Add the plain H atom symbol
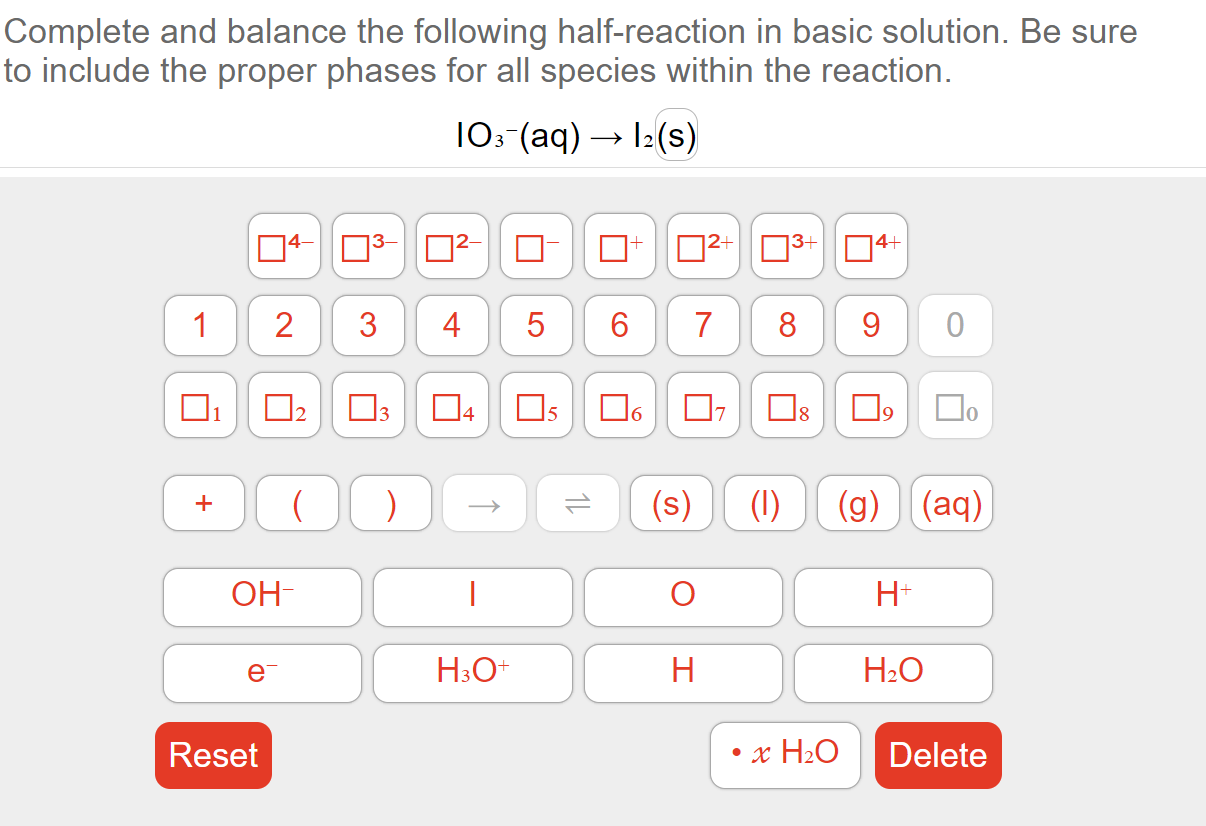1206x826 pixels. click(x=683, y=673)
